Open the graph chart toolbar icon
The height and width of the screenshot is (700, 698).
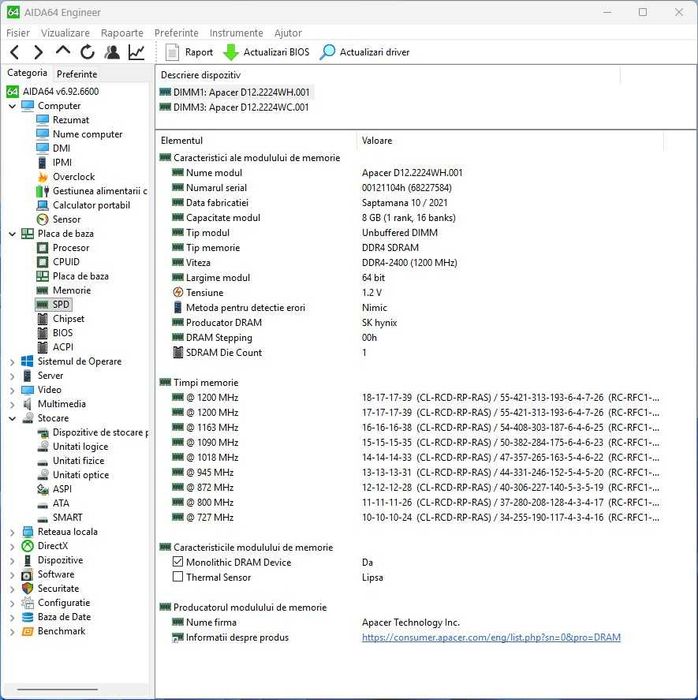pyautogui.click(x=137, y=52)
